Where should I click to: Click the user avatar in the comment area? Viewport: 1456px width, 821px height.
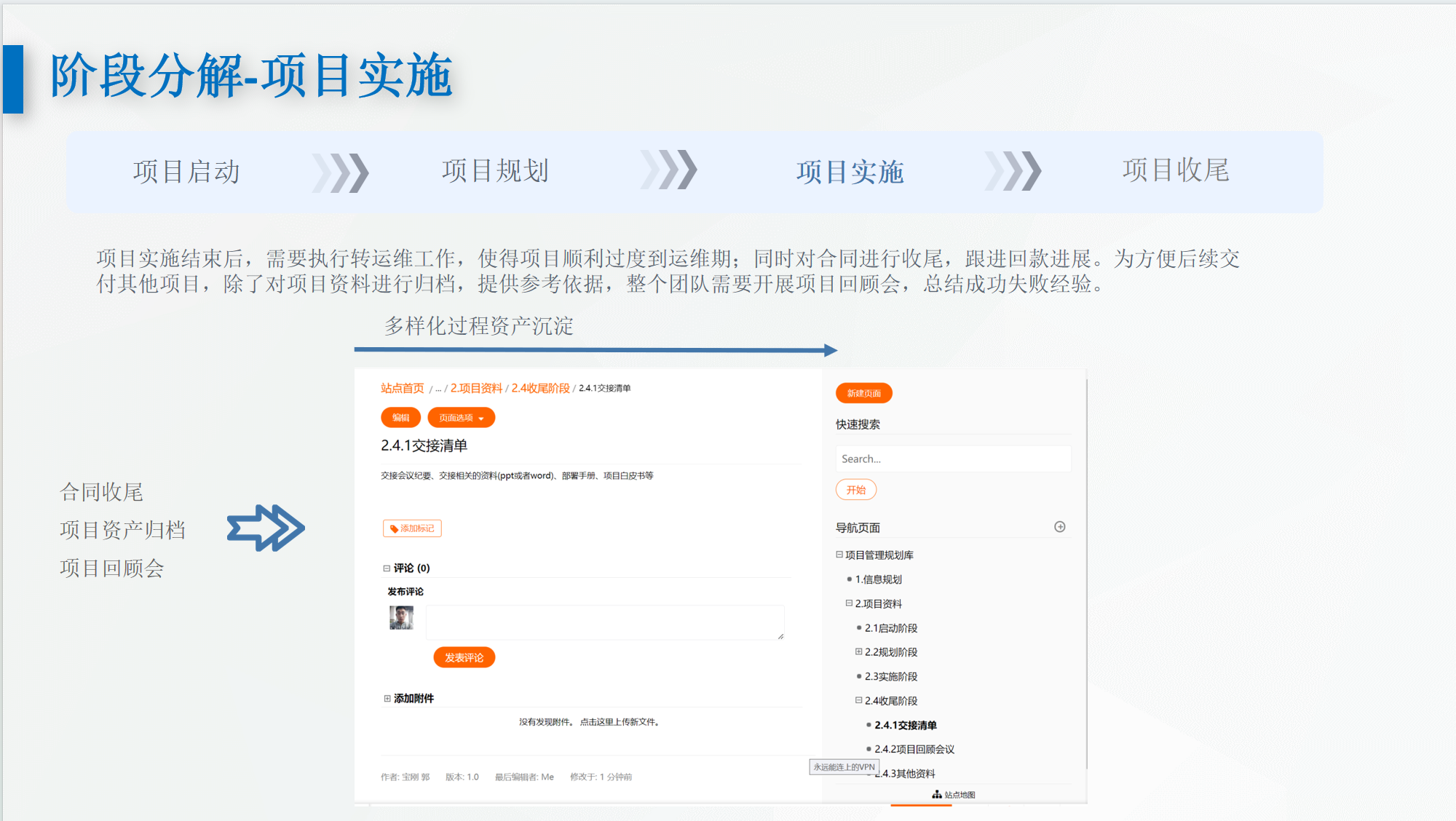tap(401, 618)
